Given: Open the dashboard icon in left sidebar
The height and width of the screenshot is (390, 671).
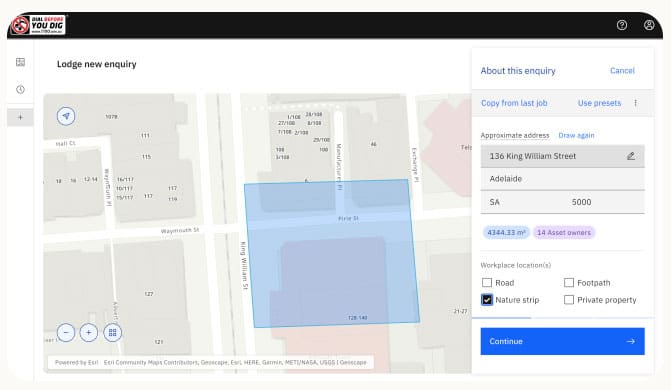Looking at the screenshot, I should click(x=20, y=62).
